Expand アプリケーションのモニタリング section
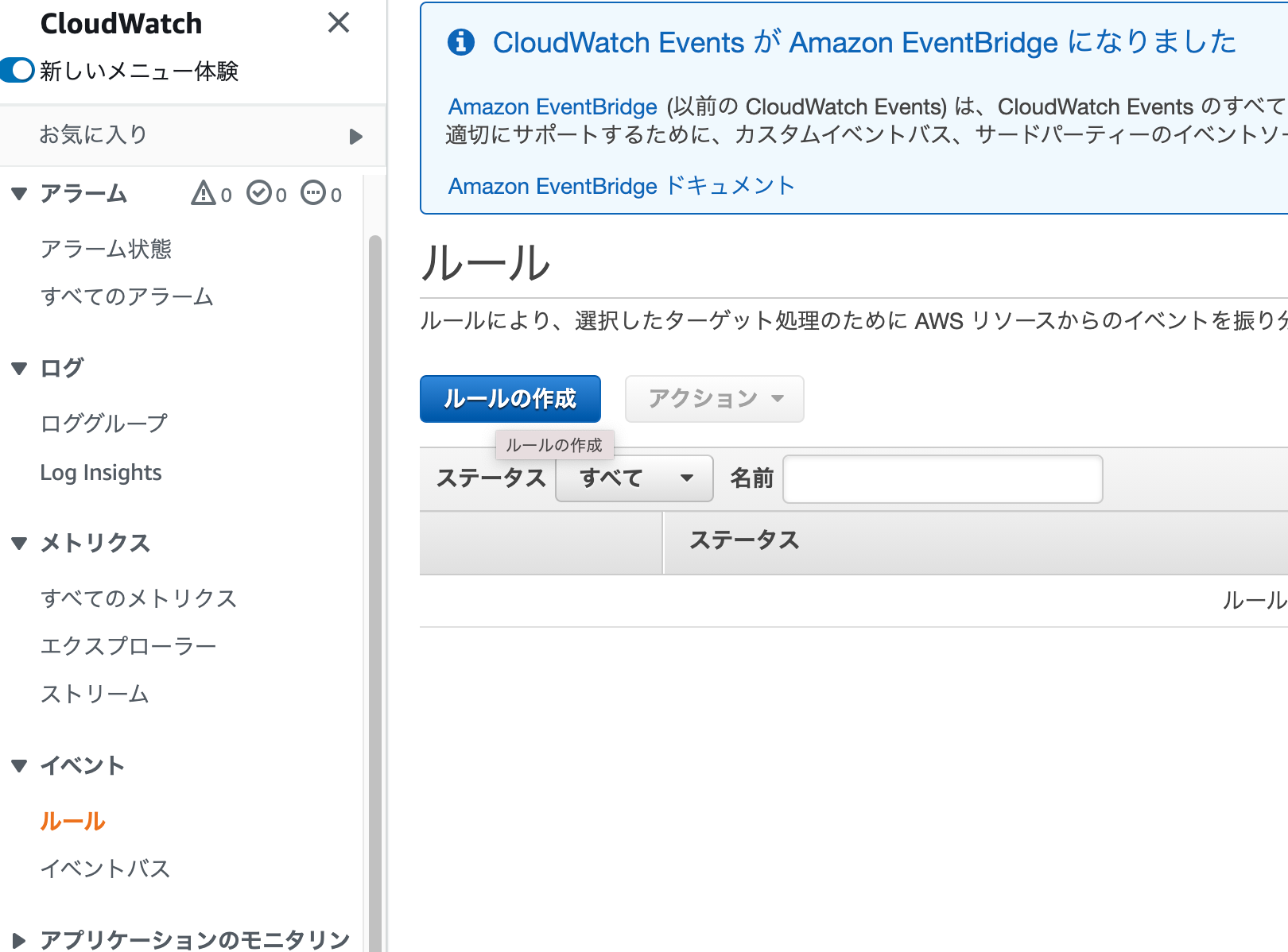1288x952 pixels. [20, 940]
